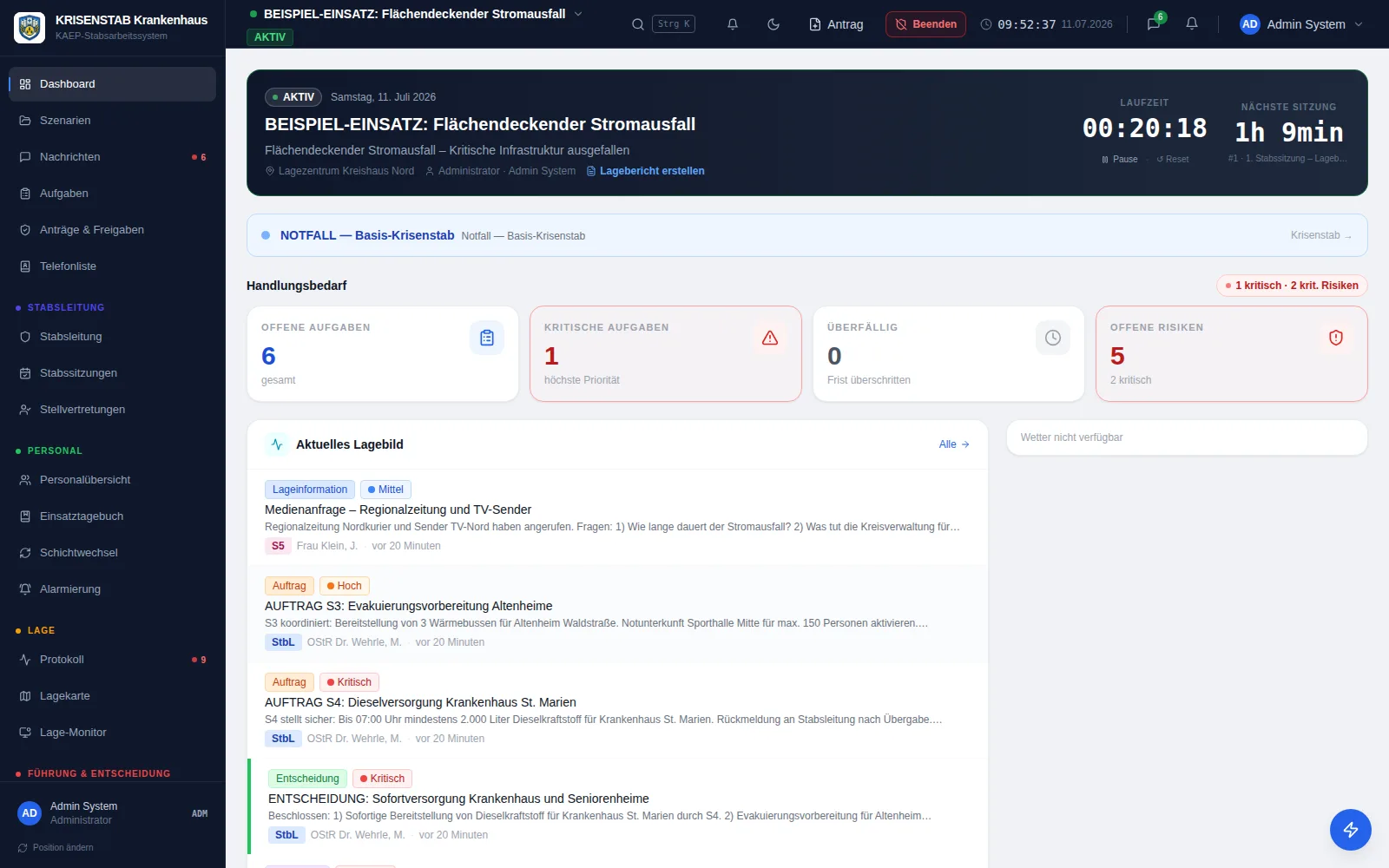Screen dimensions: 1389x868
Task: Click the Entscheidung tag
Action: pyautogui.click(x=307, y=779)
